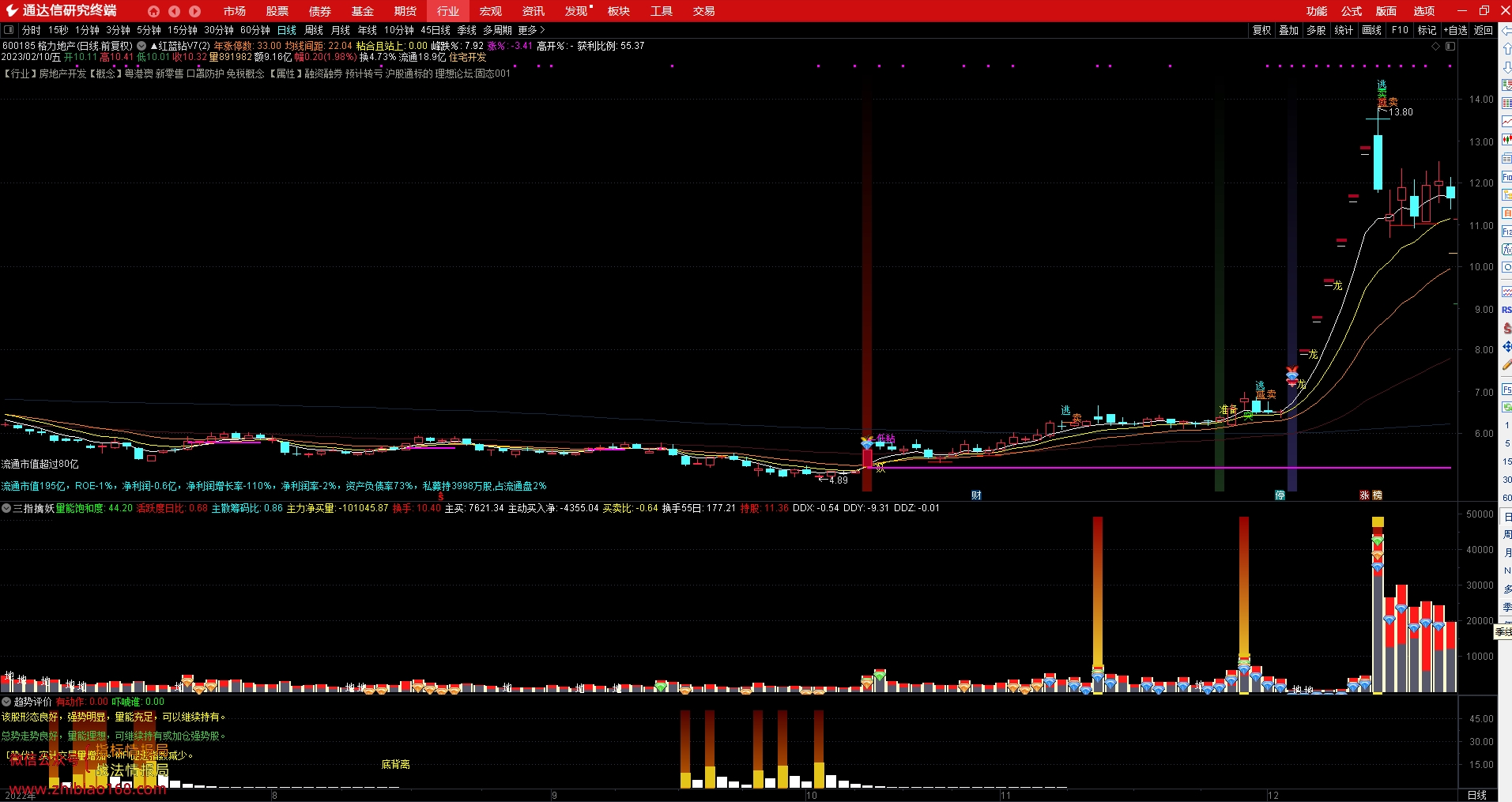Open the 市场 menu
The width and height of the screenshot is (1512, 802).
click(235, 11)
